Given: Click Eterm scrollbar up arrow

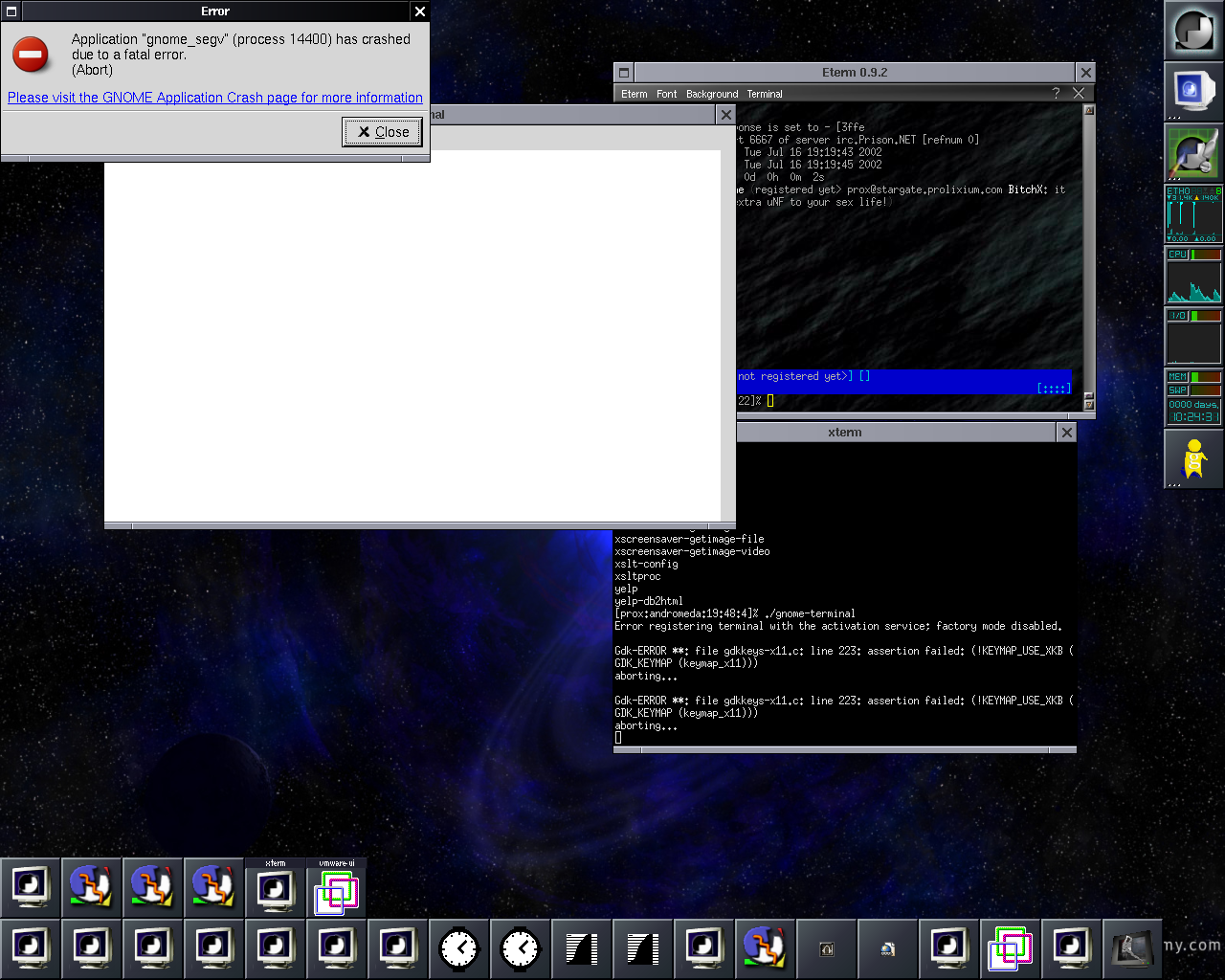Looking at the screenshot, I should [x=1088, y=111].
